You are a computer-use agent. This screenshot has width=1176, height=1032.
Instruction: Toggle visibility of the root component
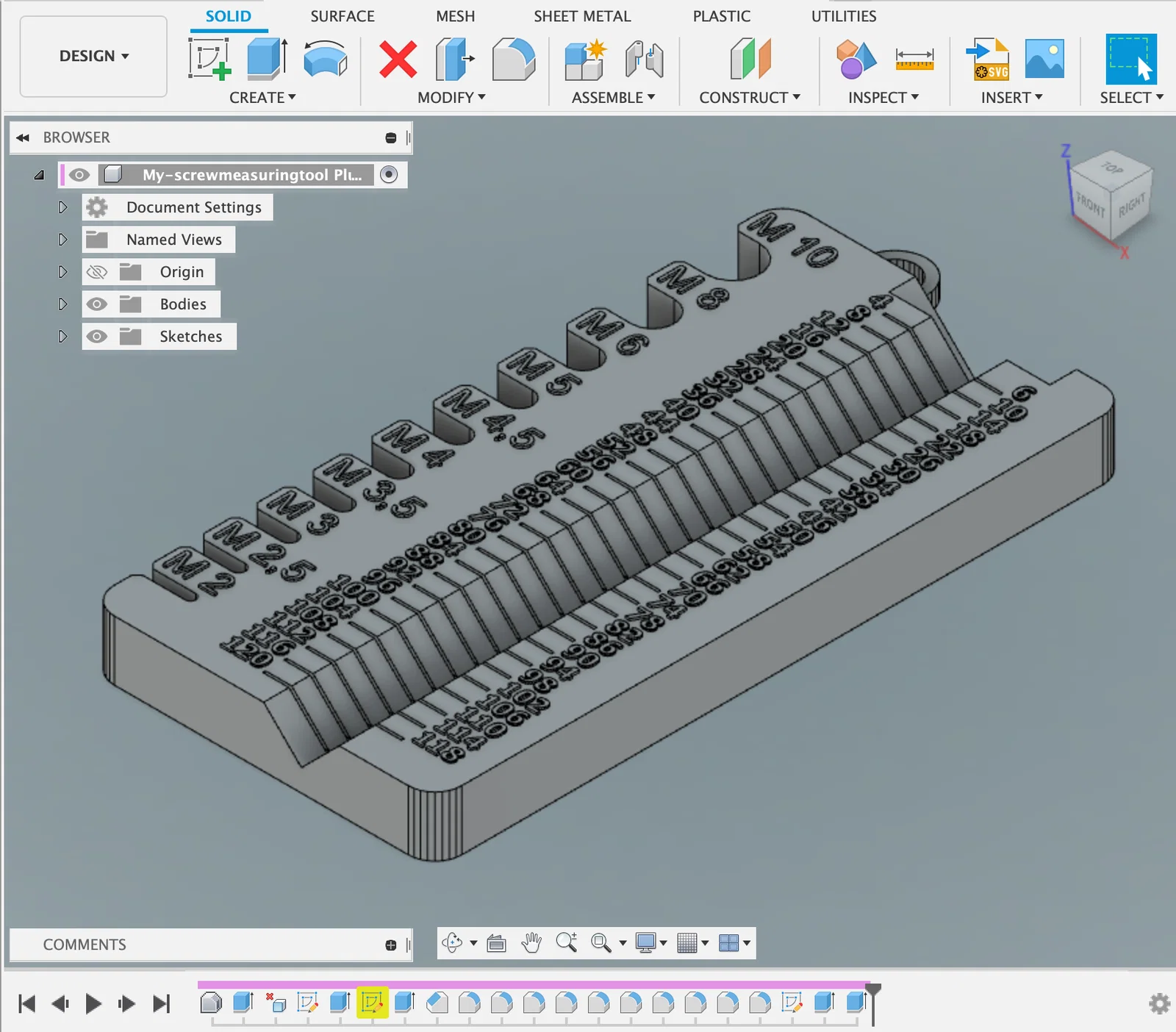[x=79, y=175]
